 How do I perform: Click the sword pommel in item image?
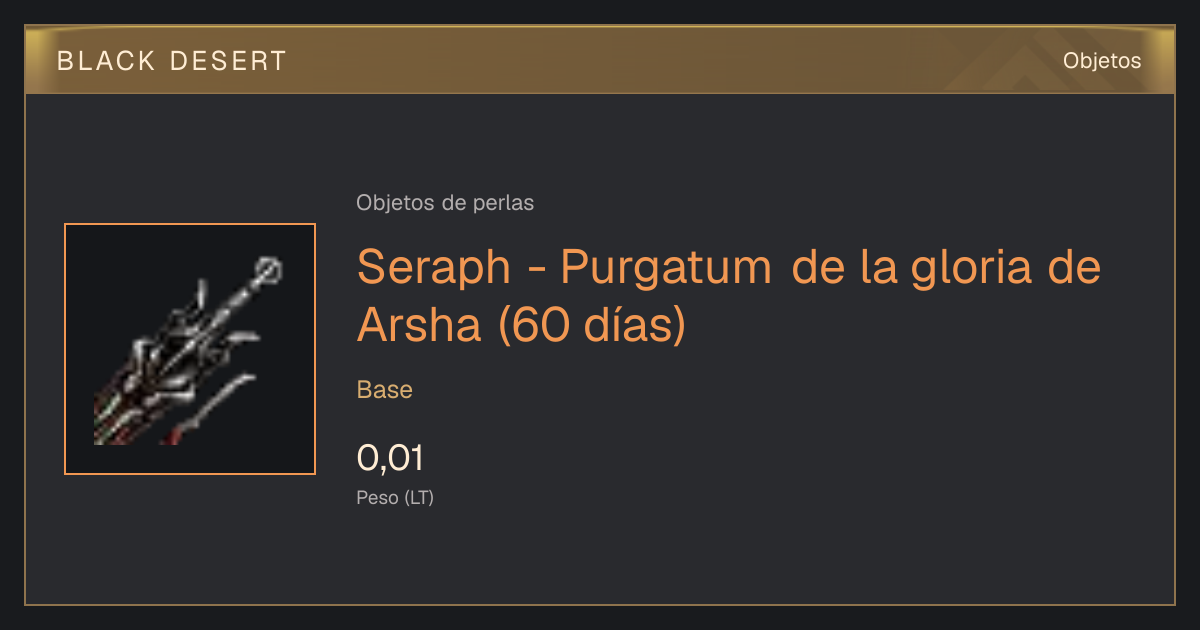pos(269,270)
